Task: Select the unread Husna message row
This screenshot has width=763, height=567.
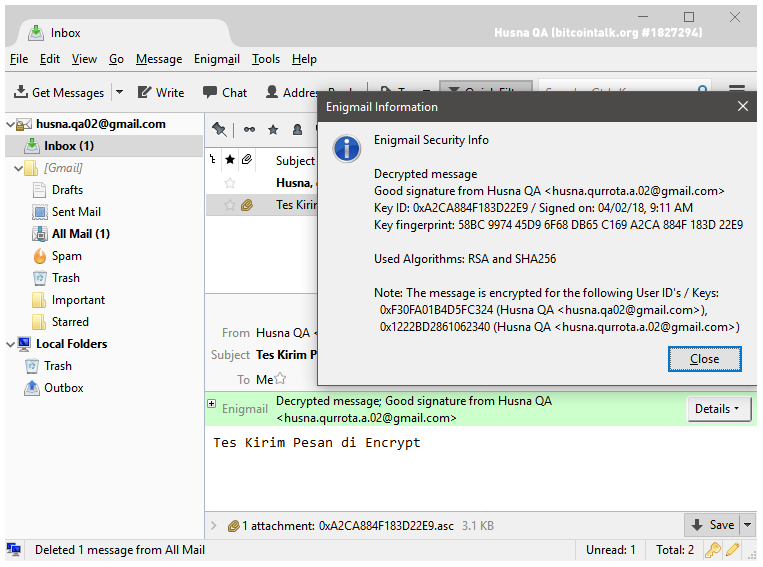Action: [262, 183]
